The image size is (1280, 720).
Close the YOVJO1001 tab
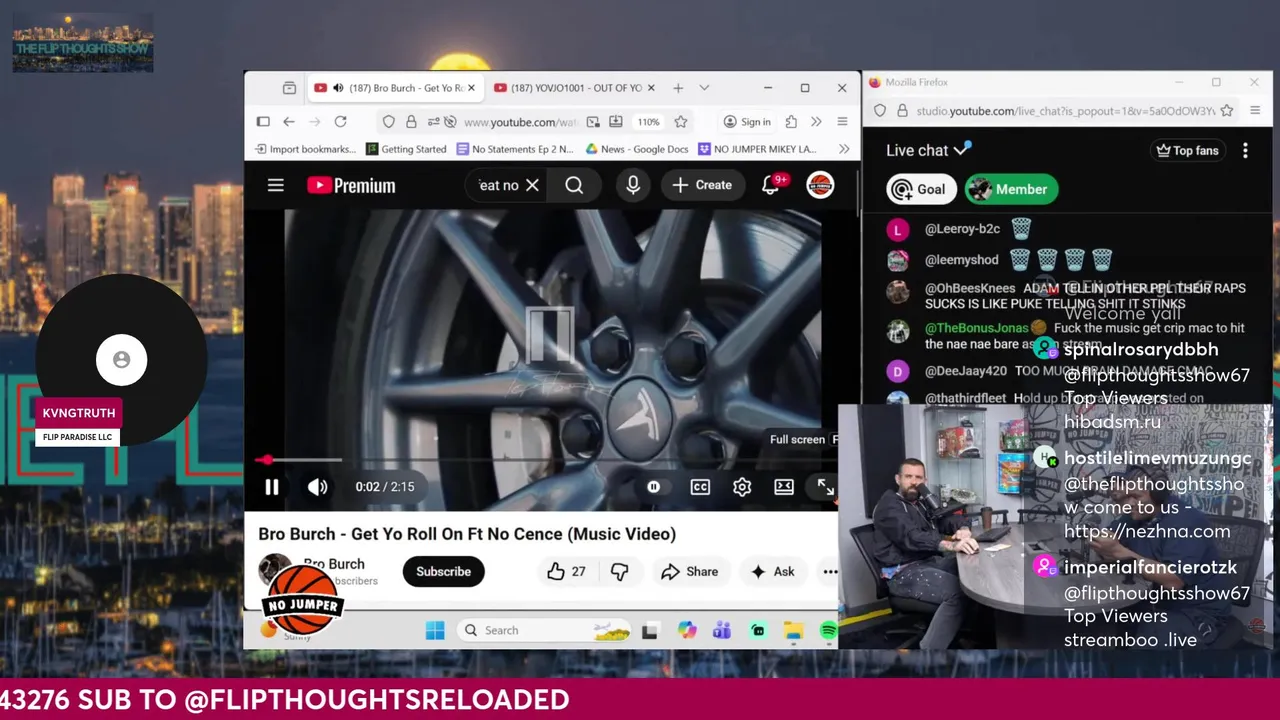[652, 88]
